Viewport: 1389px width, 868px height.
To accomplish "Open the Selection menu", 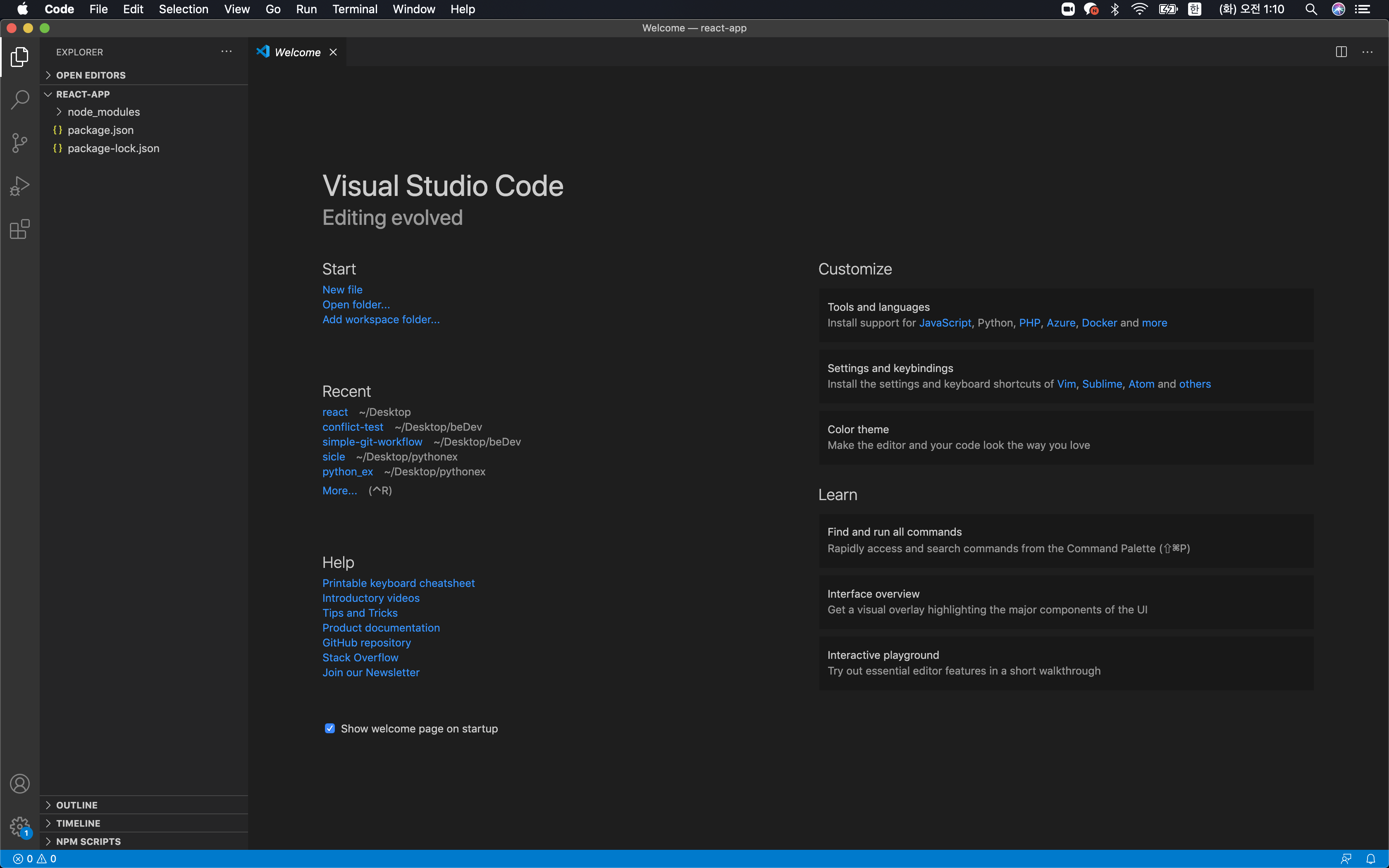I will 183,9.
